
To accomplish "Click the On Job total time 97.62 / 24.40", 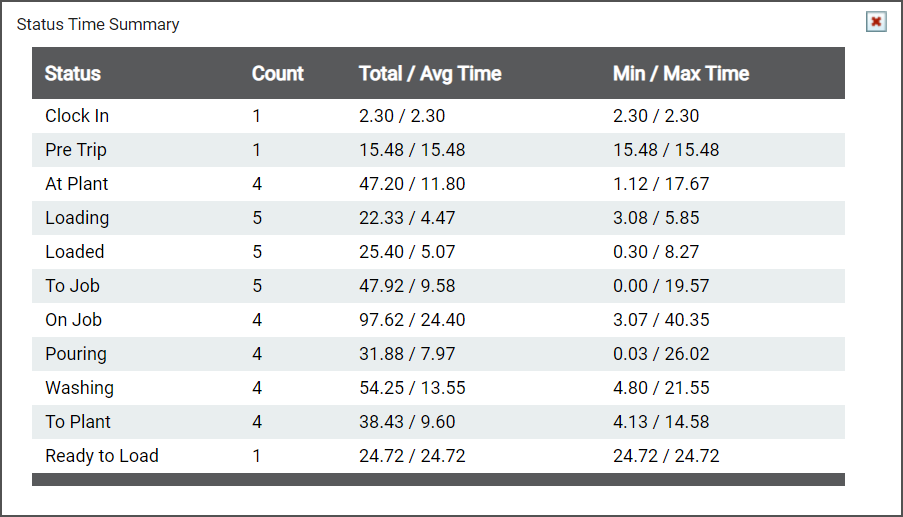I will pos(412,320).
